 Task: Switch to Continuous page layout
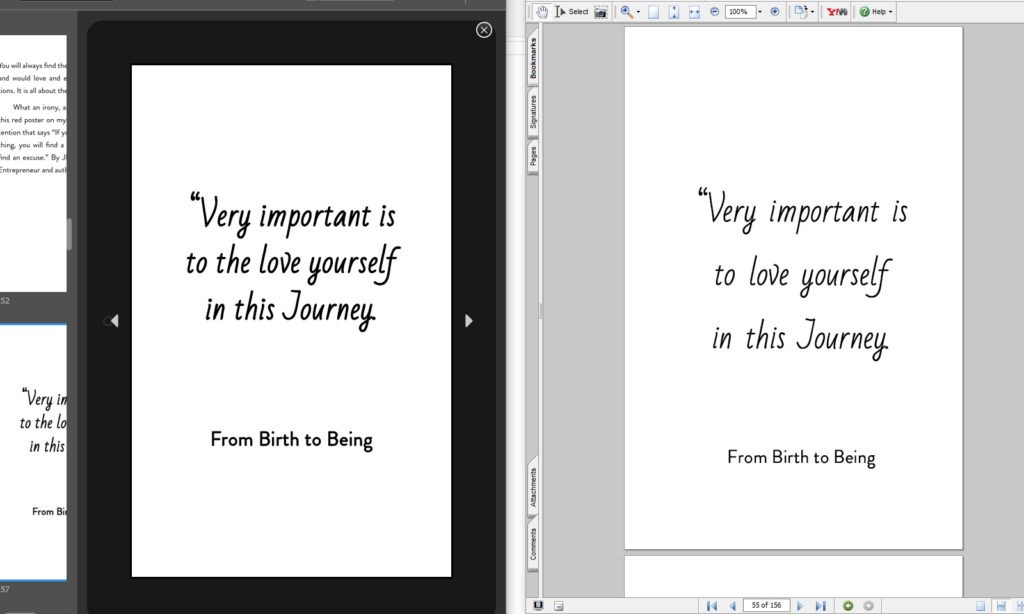[x=1000, y=606]
